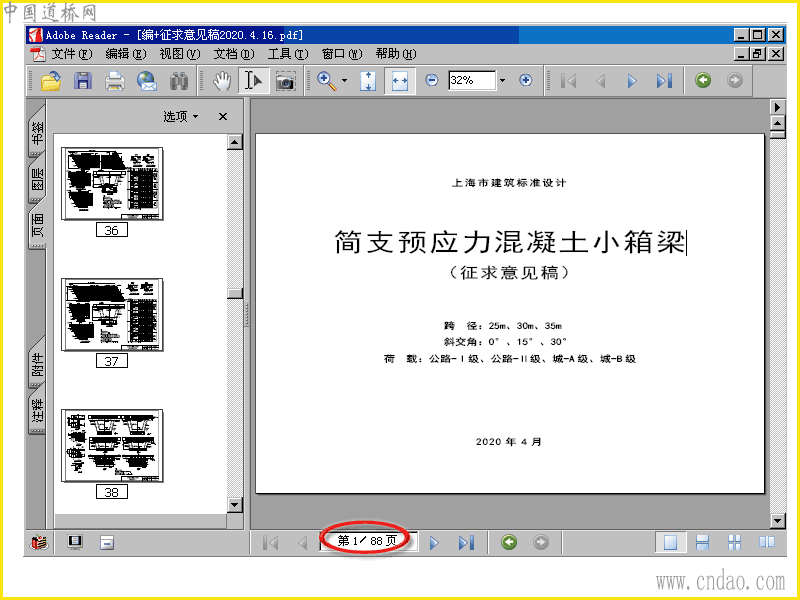Go to first page in status bar

tap(270, 542)
